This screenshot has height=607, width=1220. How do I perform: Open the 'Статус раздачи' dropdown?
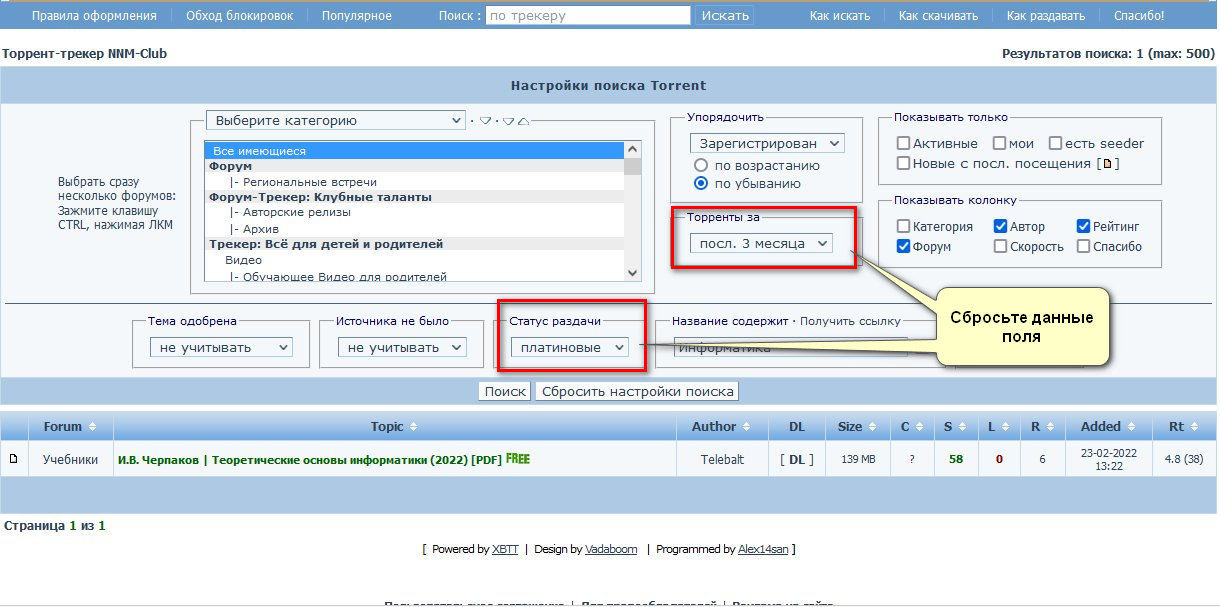coord(569,347)
